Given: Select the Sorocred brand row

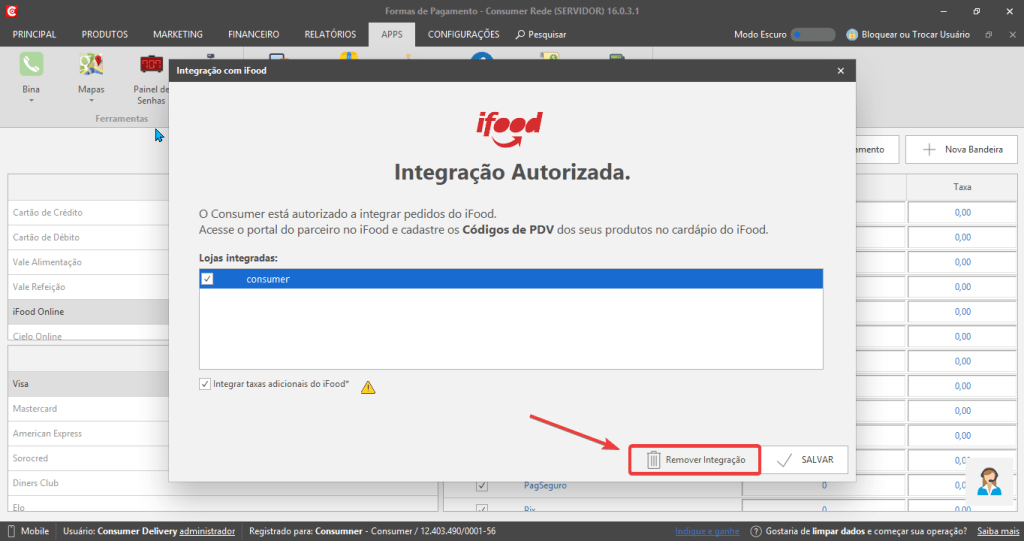Looking at the screenshot, I should point(88,458).
